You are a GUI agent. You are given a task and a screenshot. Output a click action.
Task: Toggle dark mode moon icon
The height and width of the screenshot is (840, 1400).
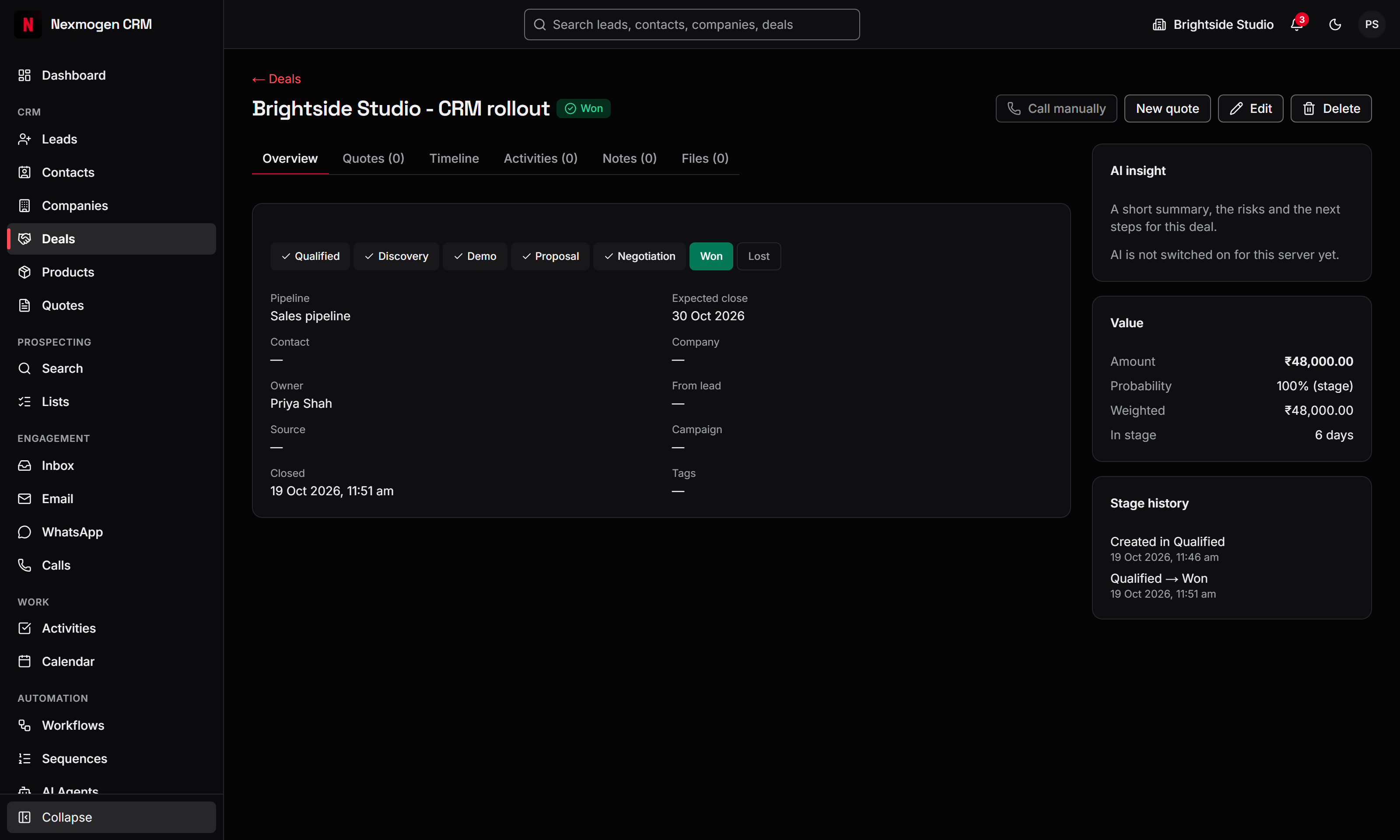[x=1335, y=24]
